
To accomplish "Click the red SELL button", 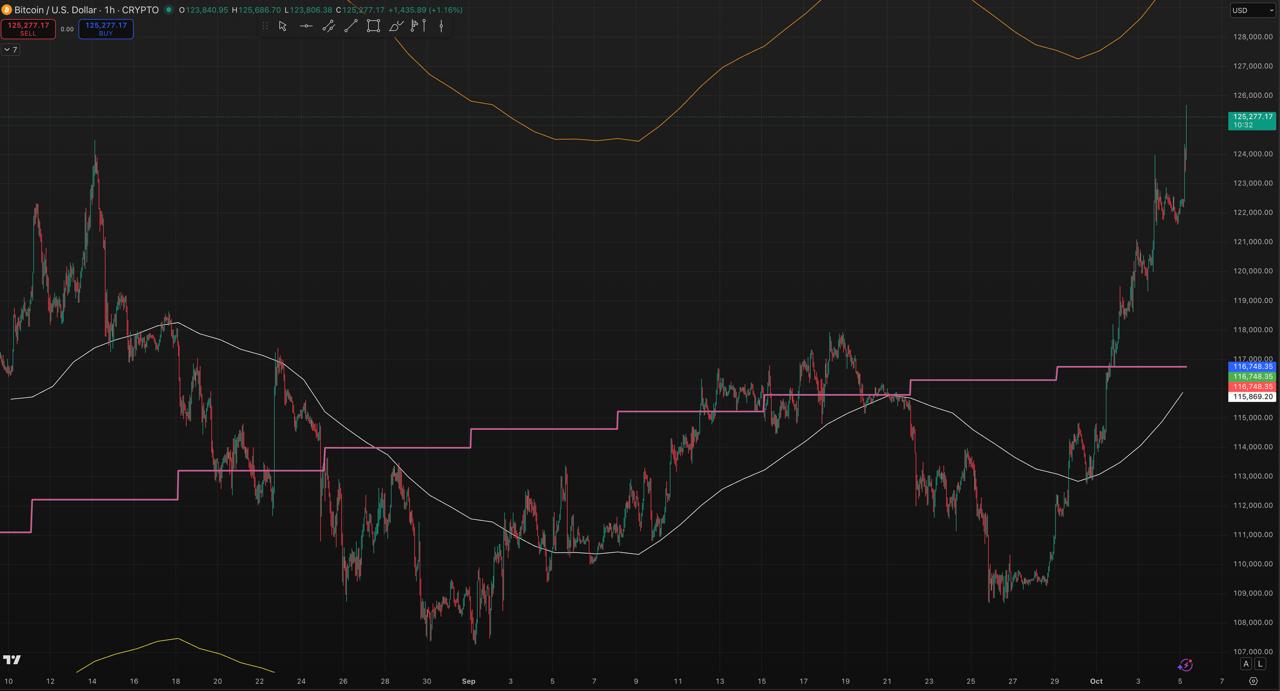I will click(x=28, y=29).
